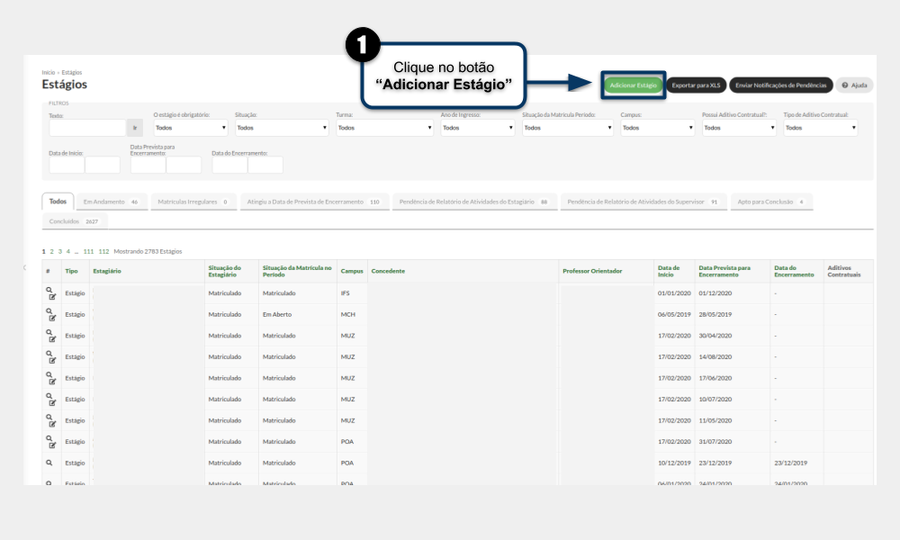Open the Situação filter dropdown
This screenshot has height=540, width=900.
pos(282,128)
